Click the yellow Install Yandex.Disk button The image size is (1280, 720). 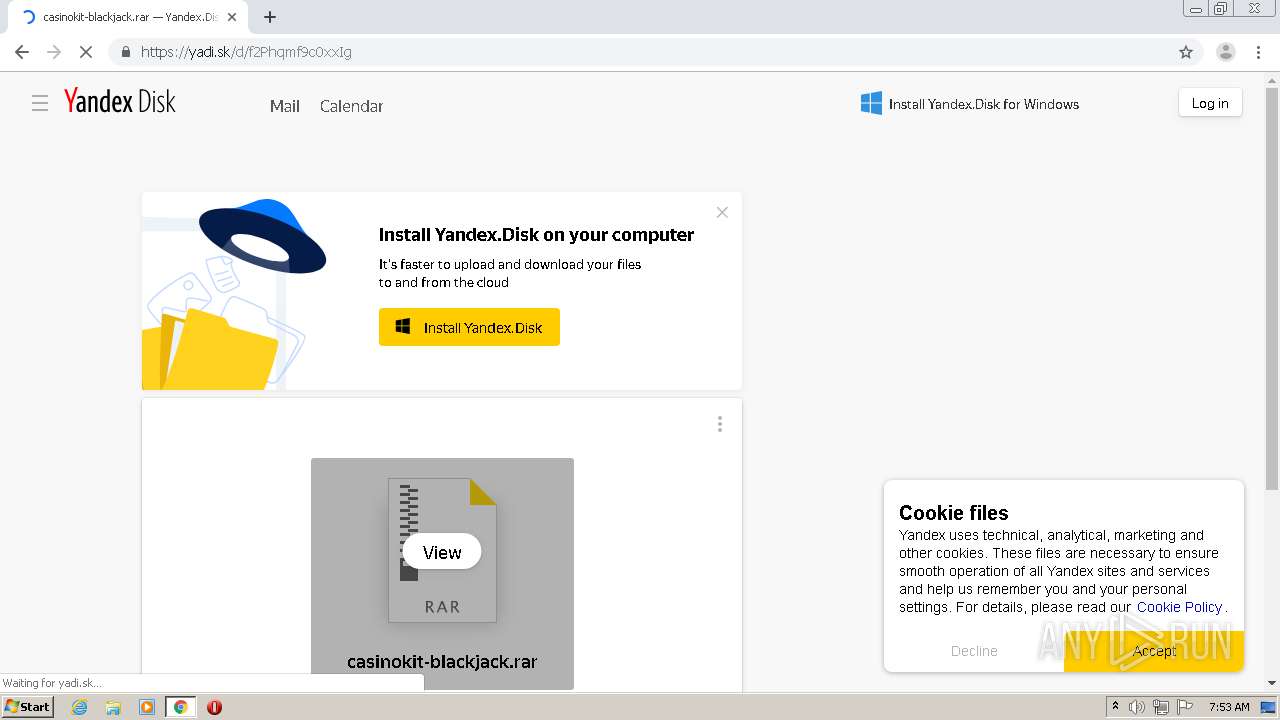(469, 327)
